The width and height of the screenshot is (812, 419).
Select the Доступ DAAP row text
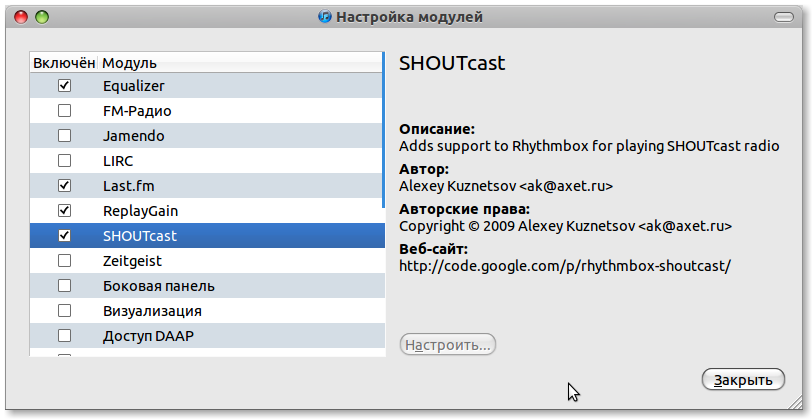click(x=148, y=336)
